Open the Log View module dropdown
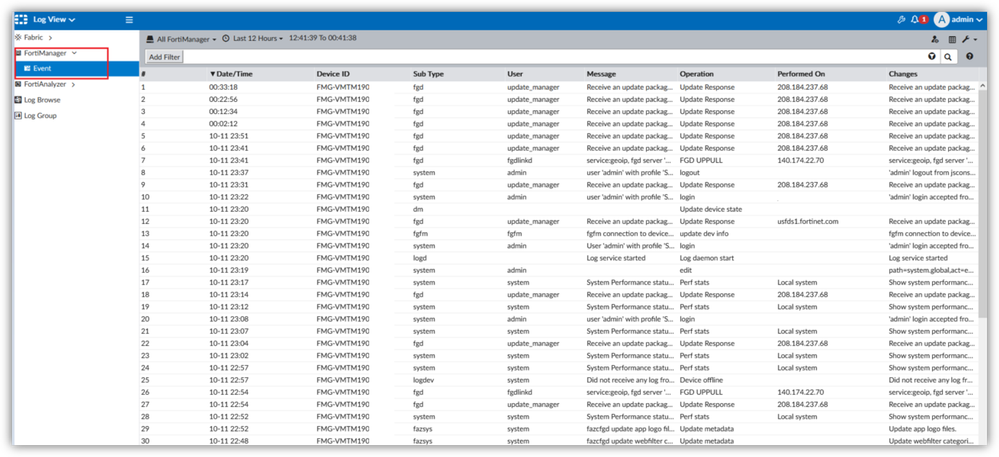 click(x=54, y=20)
